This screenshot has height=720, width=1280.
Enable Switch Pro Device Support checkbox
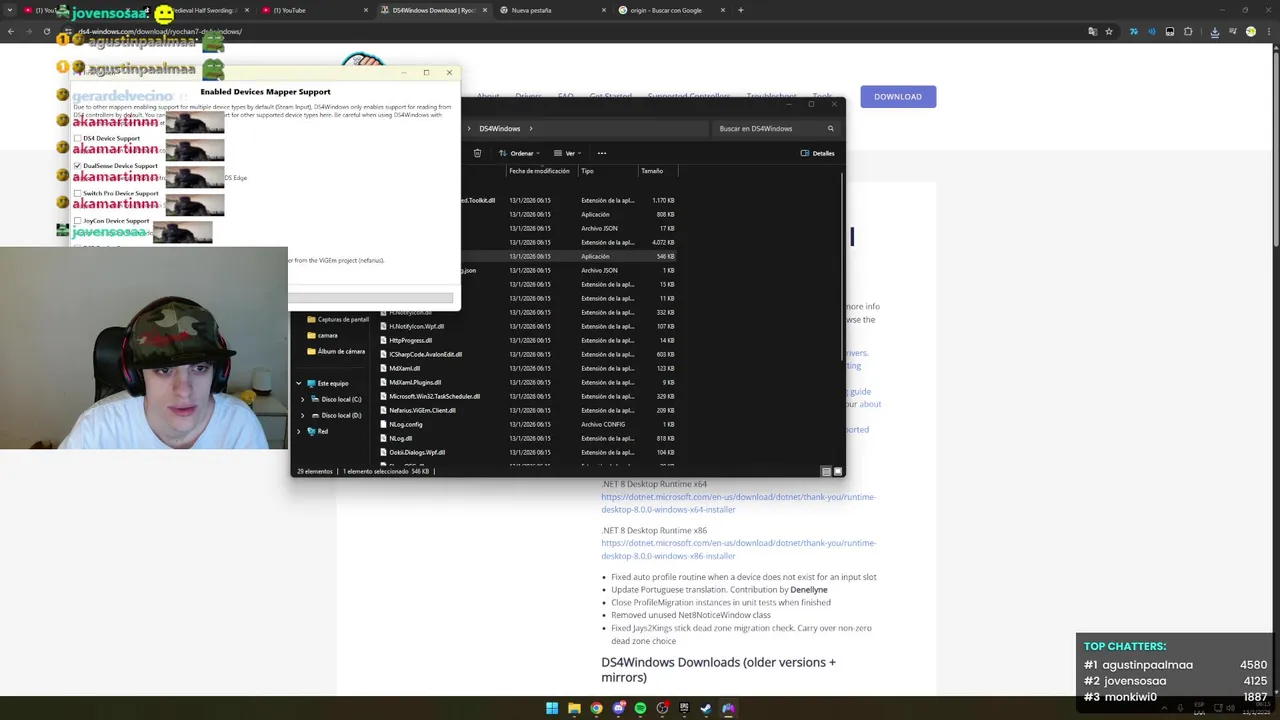(x=78, y=193)
